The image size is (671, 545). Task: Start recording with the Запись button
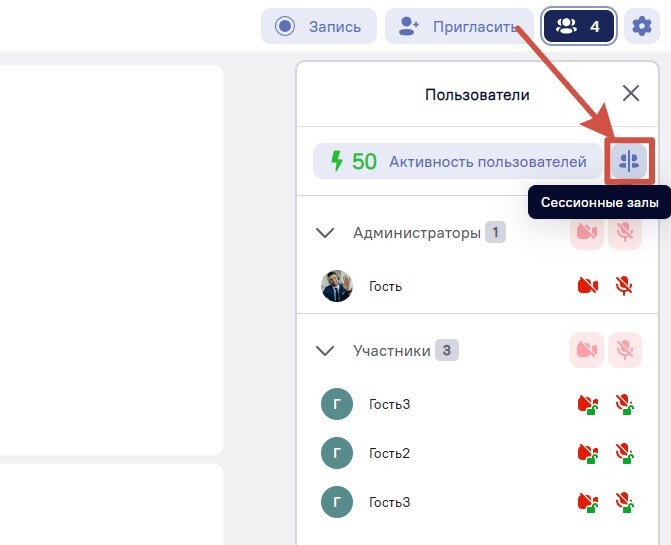click(x=319, y=26)
